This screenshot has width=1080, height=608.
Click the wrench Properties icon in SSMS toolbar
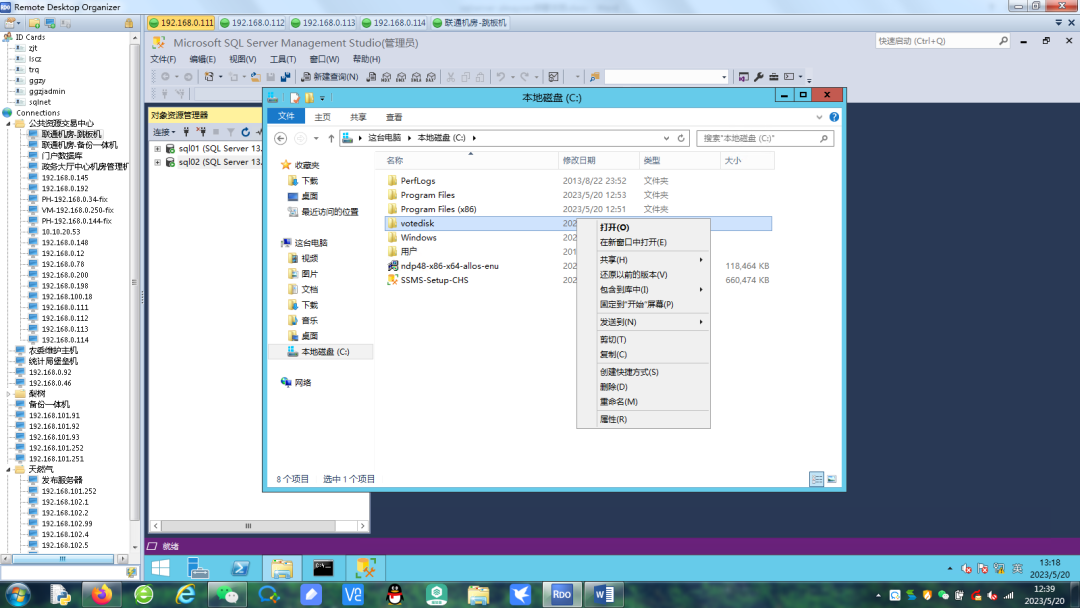759,76
